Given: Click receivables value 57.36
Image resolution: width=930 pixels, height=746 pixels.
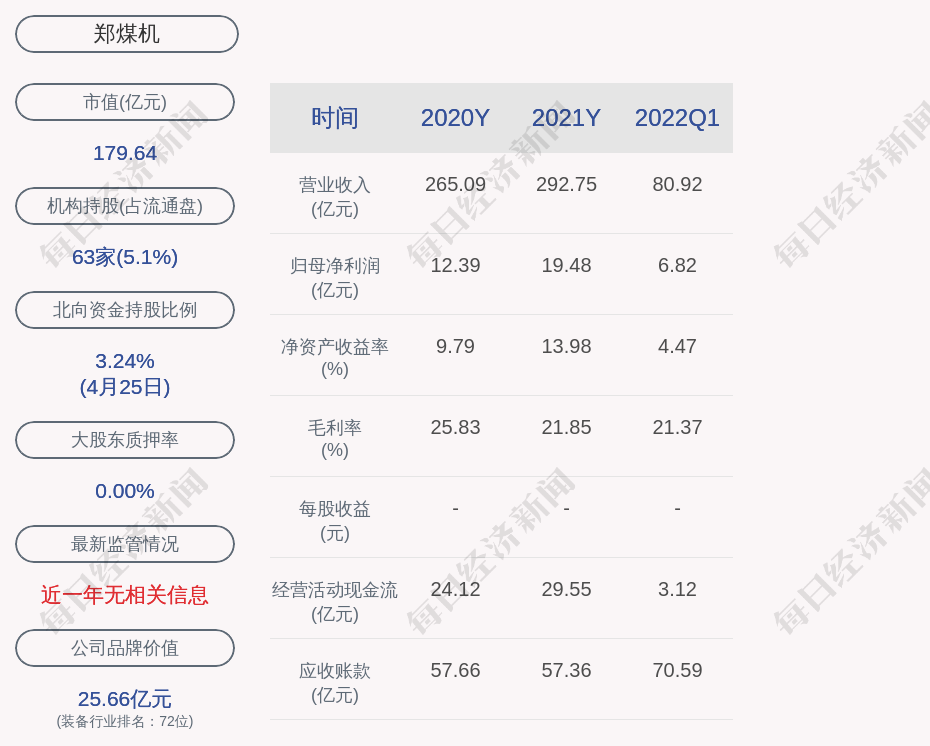Looking at the screenshot, I should (x=566, y=670).
